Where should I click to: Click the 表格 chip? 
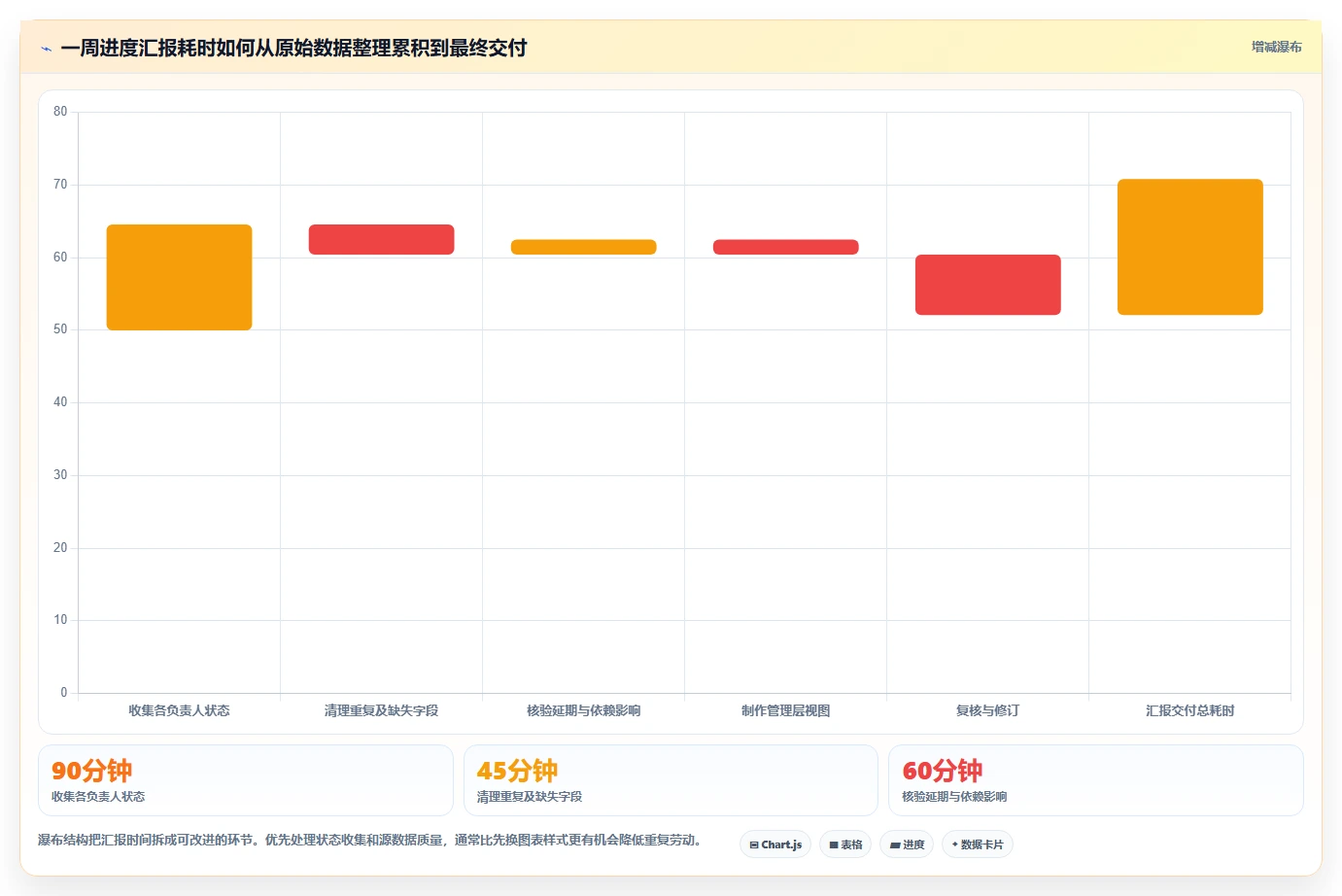[x=845, y=844]
